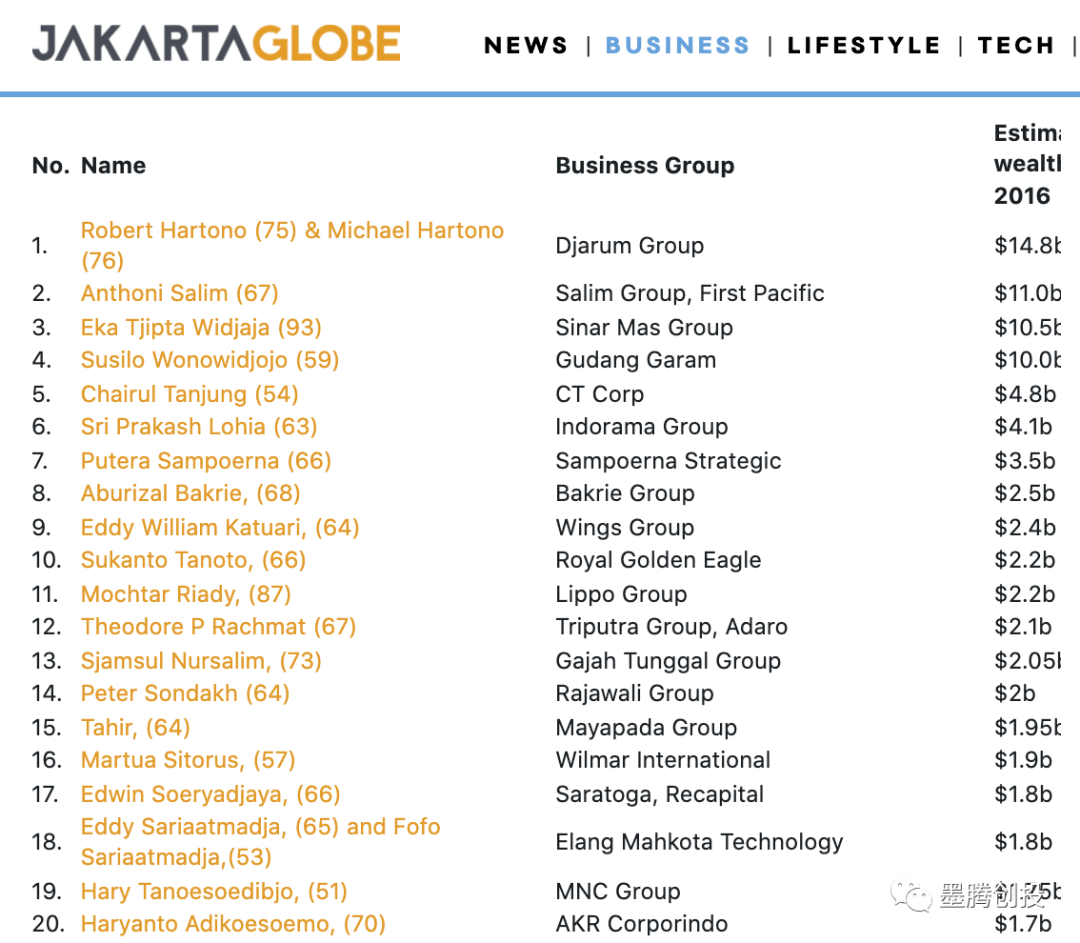Click the Jakarta Globe logo
1080x943 pixels.
click(216, 44)
